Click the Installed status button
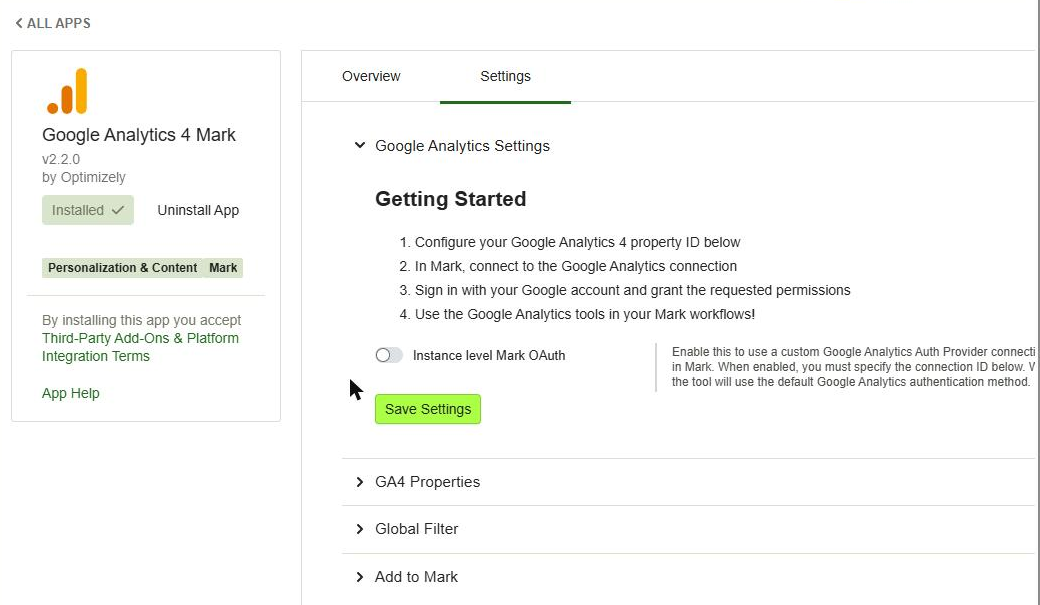 pos(88,210)
